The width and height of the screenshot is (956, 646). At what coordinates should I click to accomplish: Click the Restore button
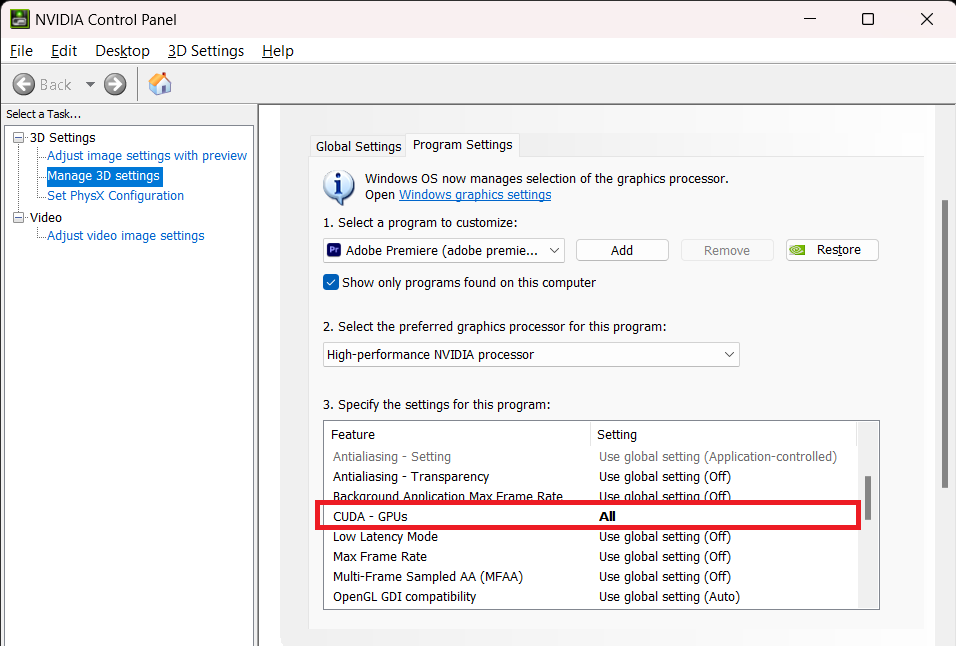pyautogui.click(x=832, y=250)
